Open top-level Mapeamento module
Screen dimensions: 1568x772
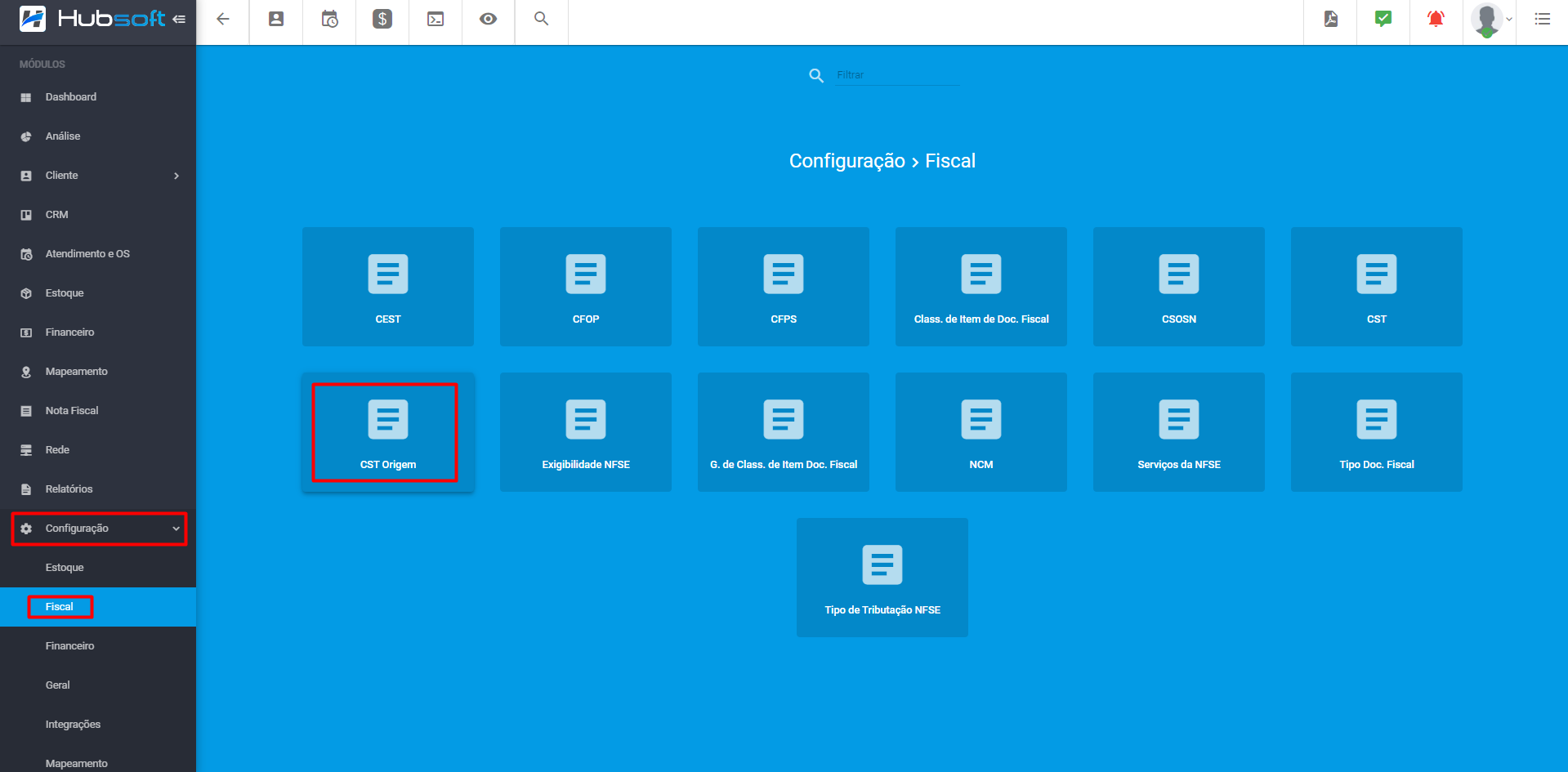(x=98, y=372)
